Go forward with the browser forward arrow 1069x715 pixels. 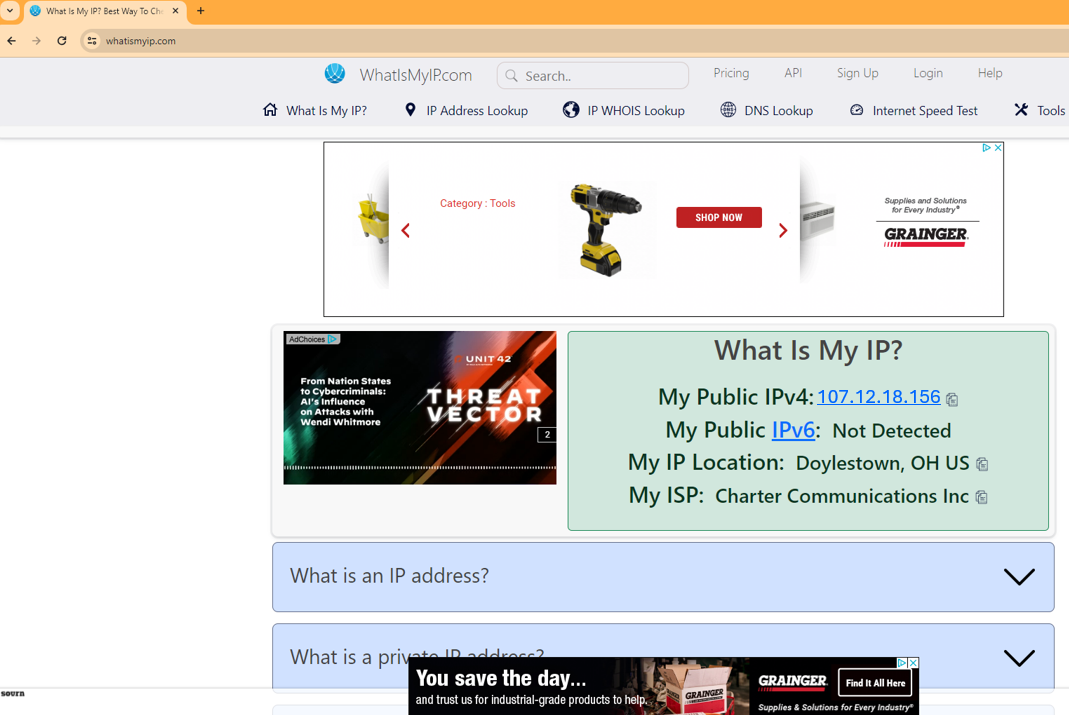pos(36,41)
